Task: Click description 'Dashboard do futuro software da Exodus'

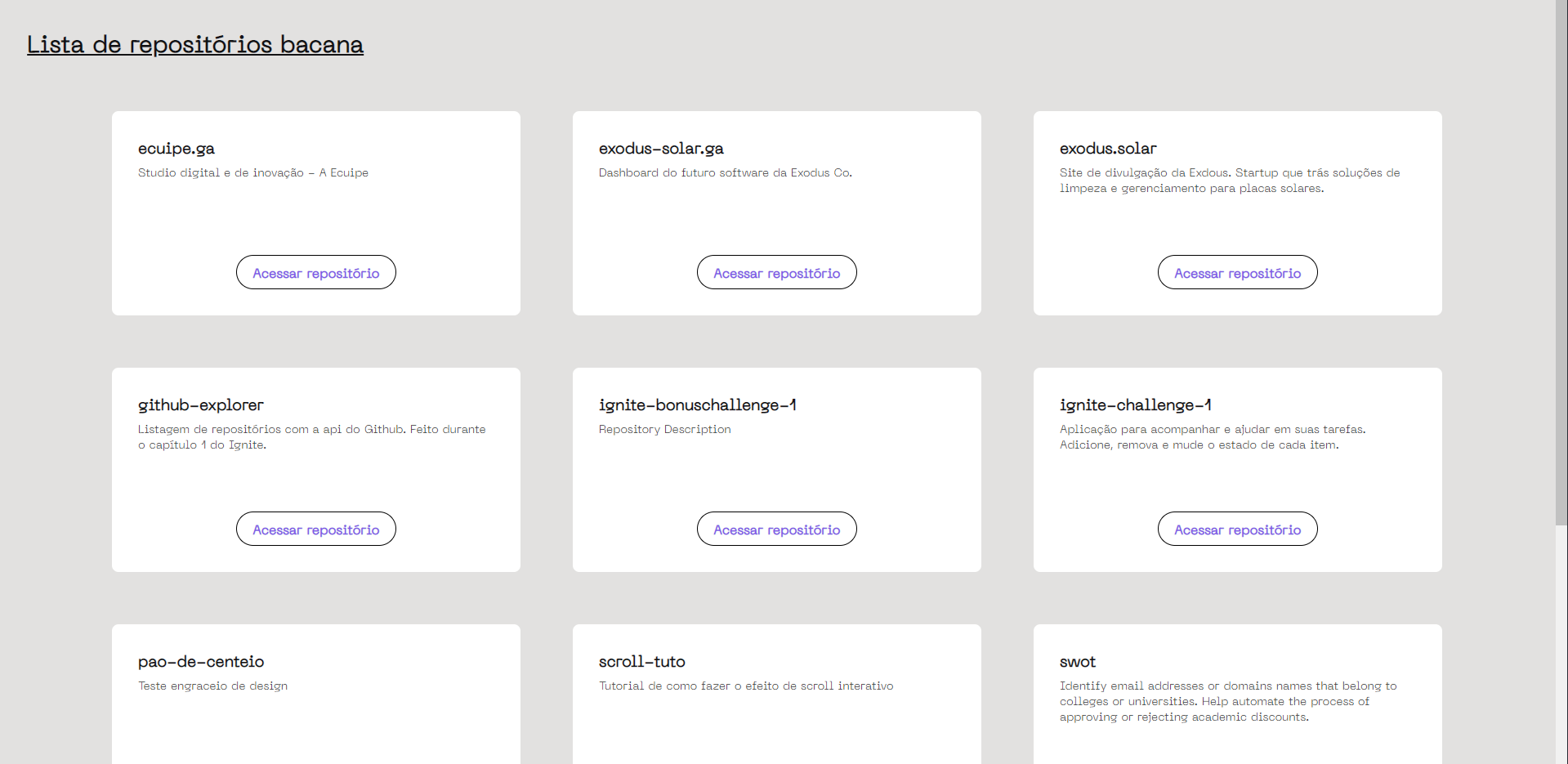Action: coord(726,172)
